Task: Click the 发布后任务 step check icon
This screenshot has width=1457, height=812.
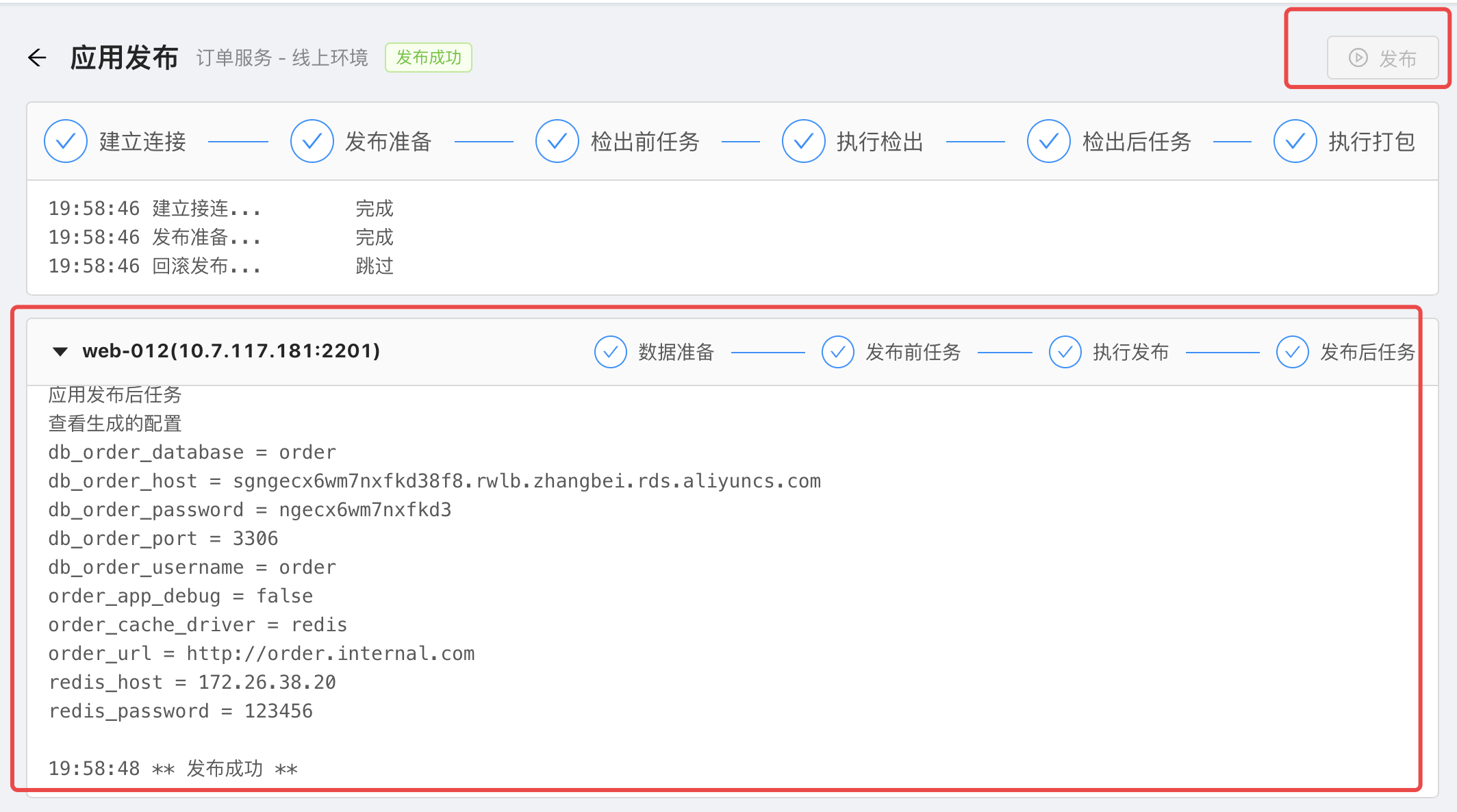Action: [x=1293, y=352]
